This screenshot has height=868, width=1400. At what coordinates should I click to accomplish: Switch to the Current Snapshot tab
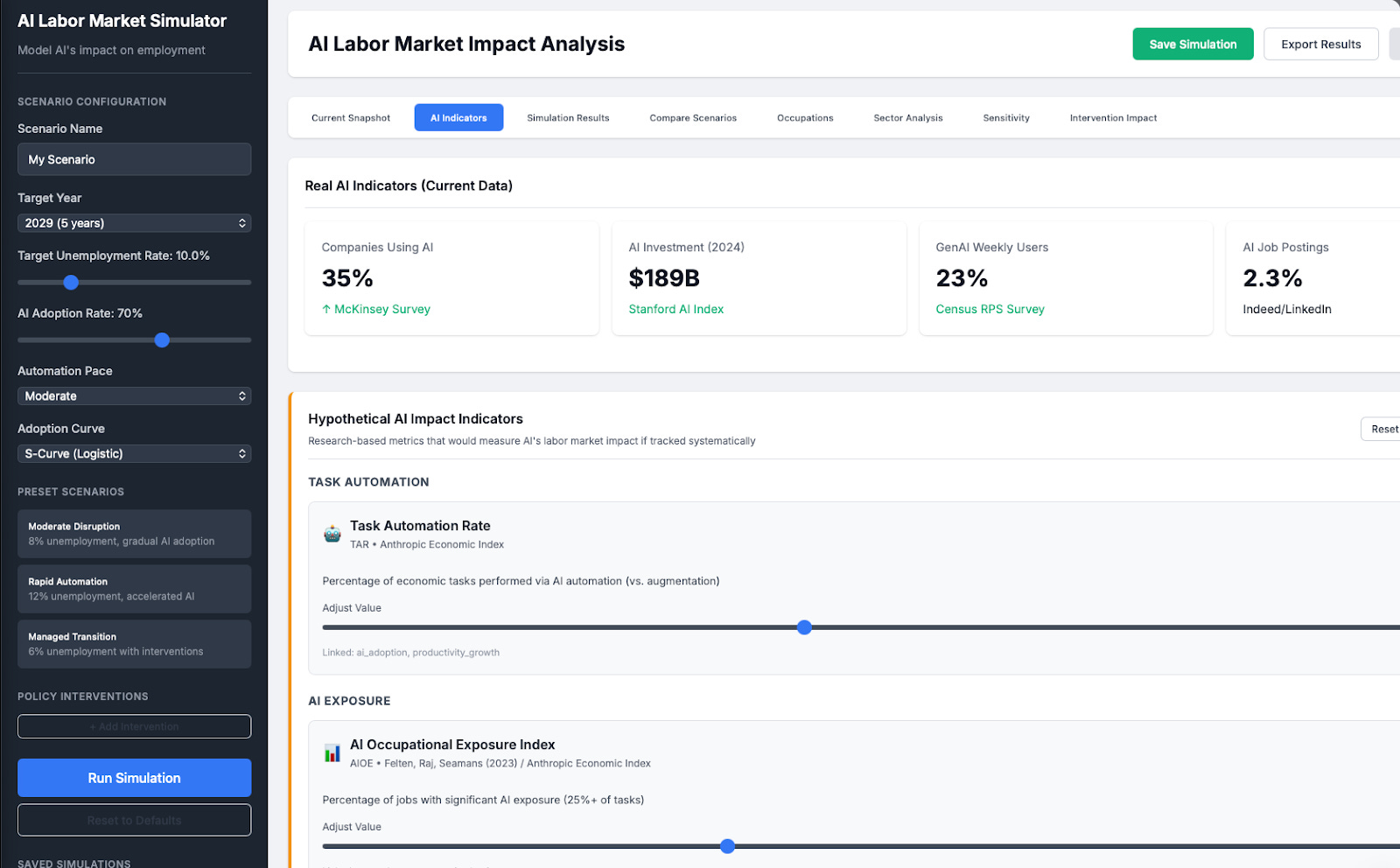coord(351,118)
